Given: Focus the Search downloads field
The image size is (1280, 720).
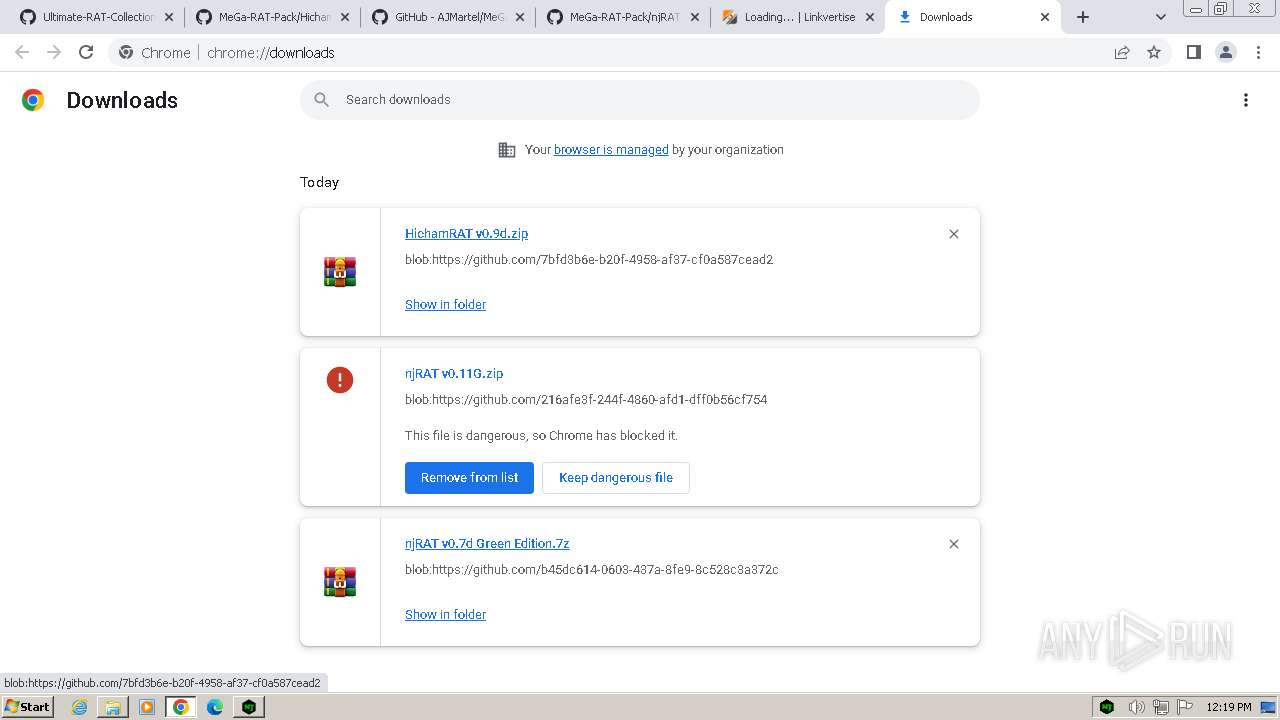Looking at the screenshot, I should coord(640,100).
